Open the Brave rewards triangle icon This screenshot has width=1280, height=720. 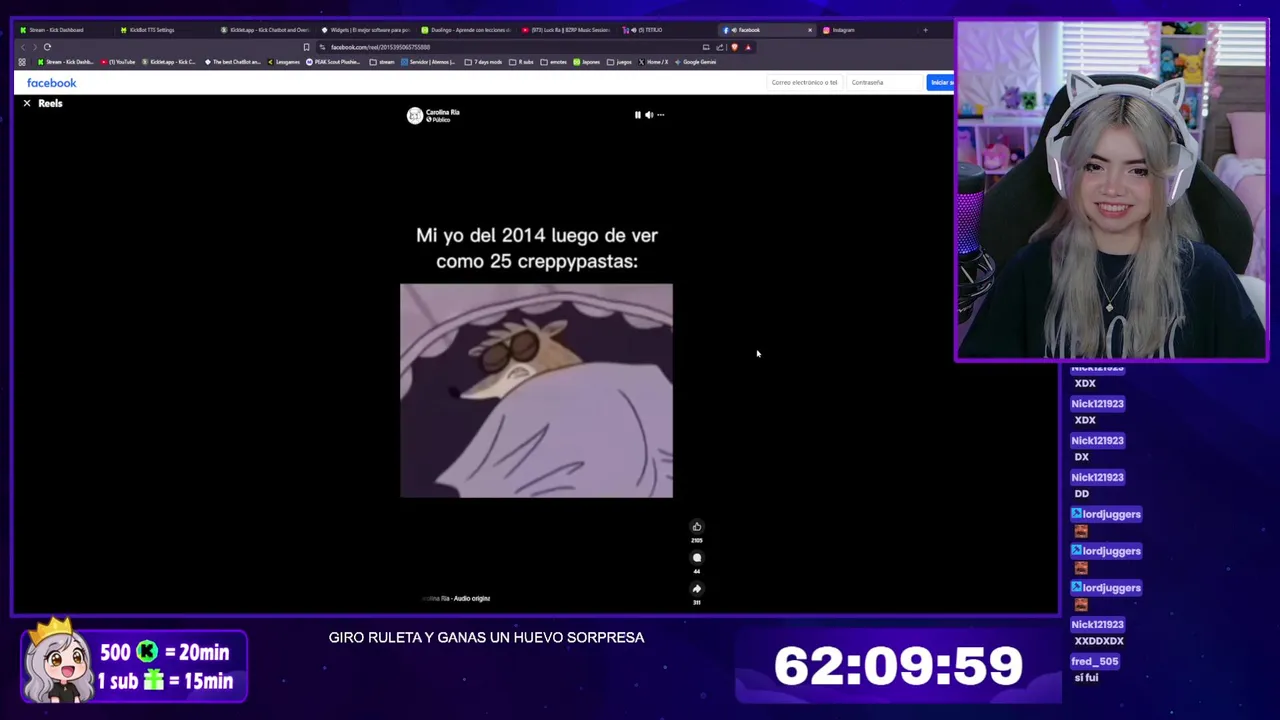[747, 47]
